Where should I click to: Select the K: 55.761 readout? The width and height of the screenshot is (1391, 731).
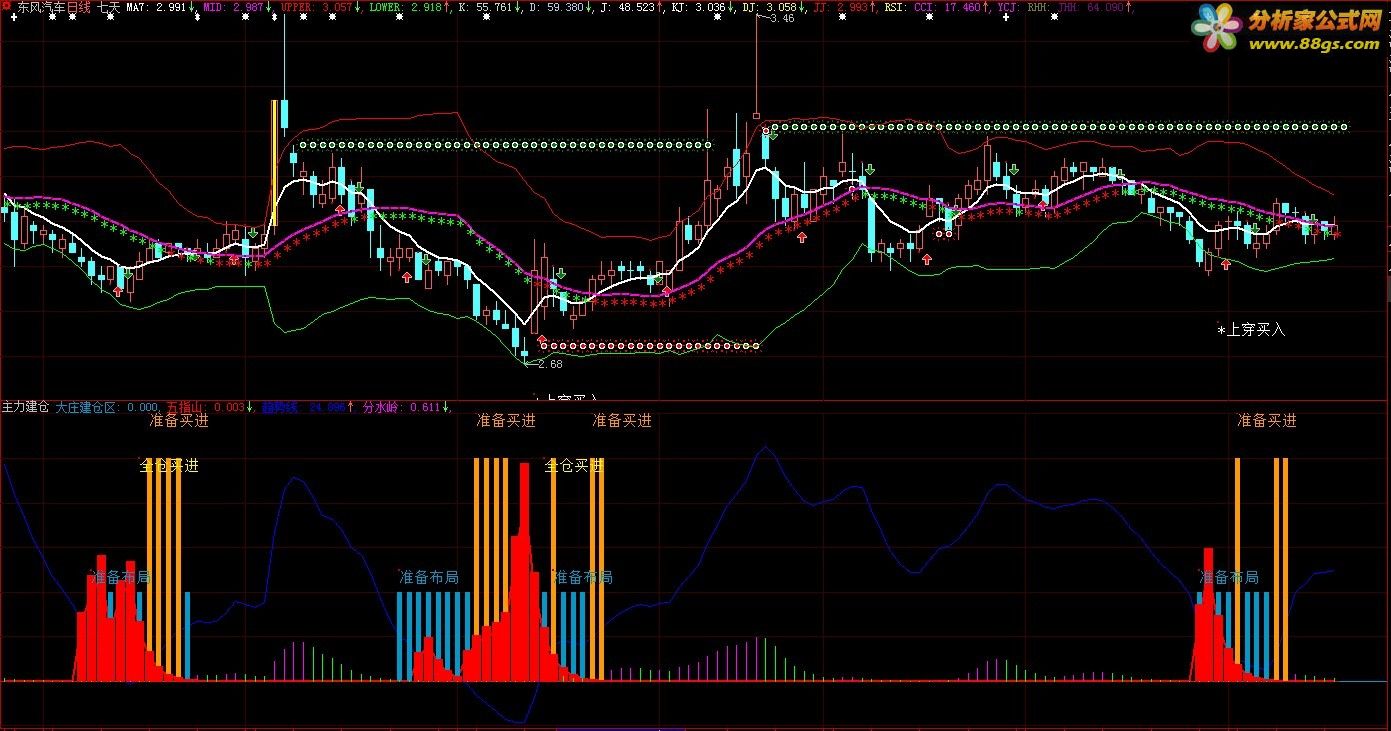click(484, 7)
